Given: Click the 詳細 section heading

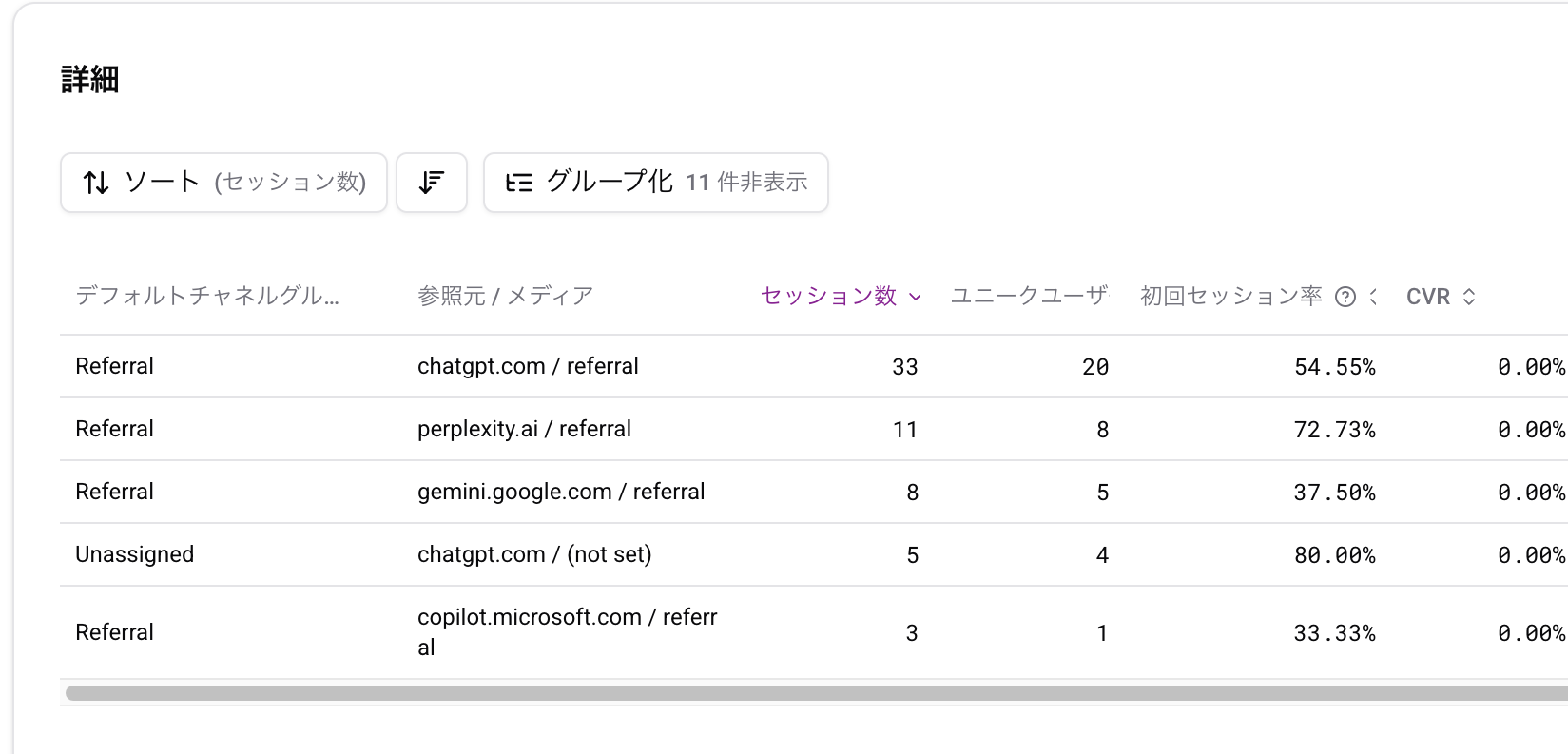Looking at the screenshot, I should click(90, 80).
